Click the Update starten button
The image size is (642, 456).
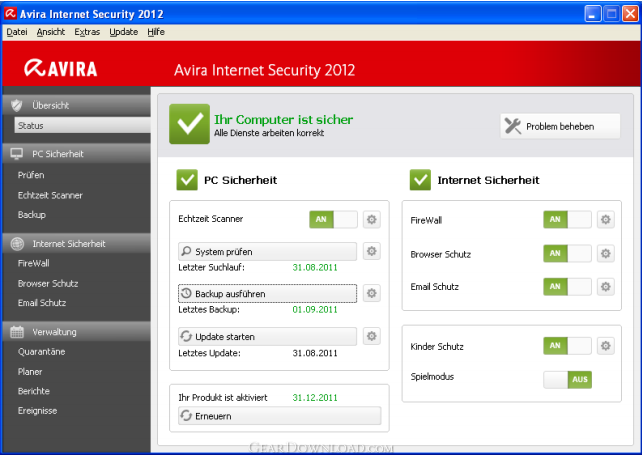(x=267, y=336)
